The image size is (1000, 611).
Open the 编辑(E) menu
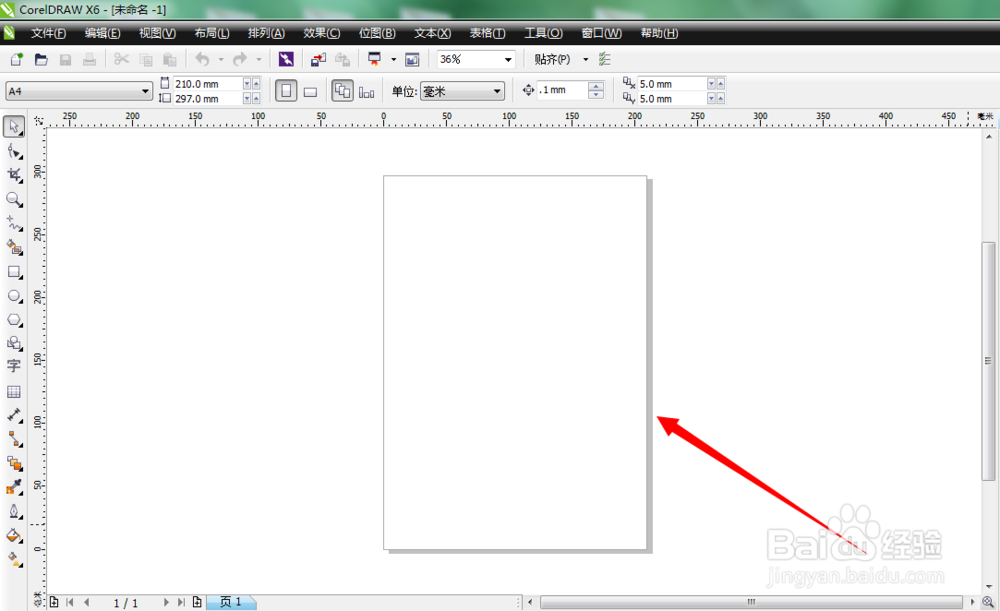pos(103,33)
